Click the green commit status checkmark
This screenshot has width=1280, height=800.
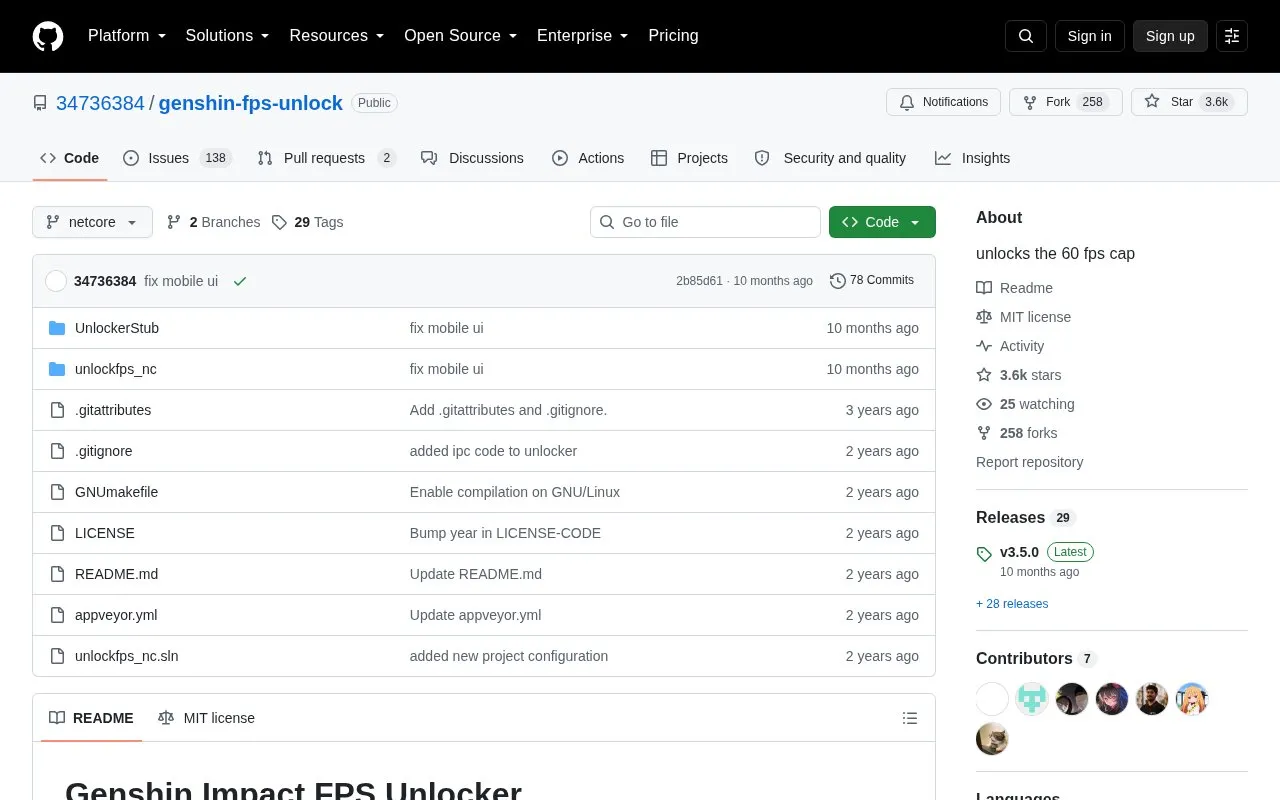click(240, 281)
